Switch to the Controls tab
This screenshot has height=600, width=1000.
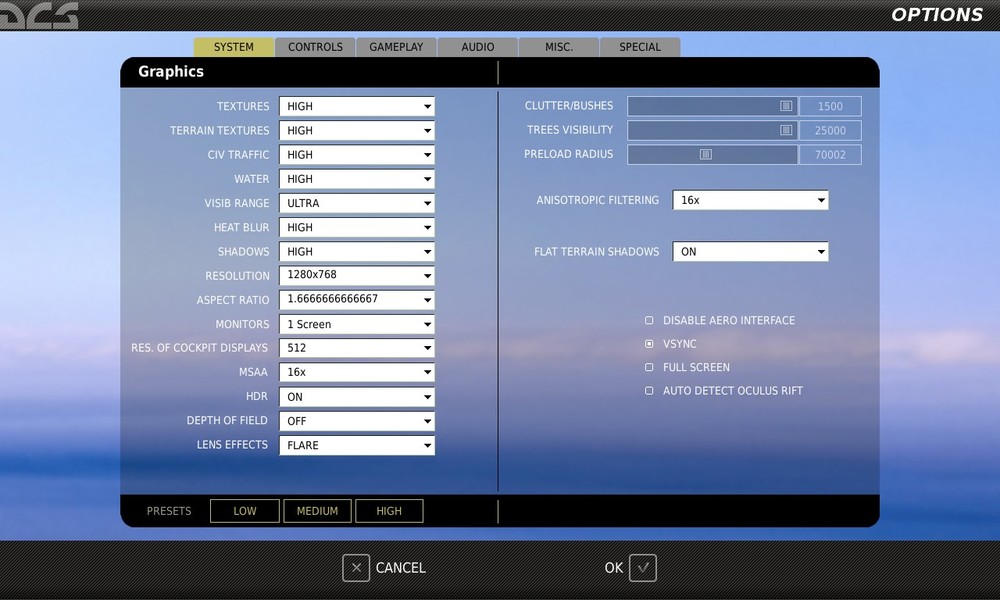[315, 47]
